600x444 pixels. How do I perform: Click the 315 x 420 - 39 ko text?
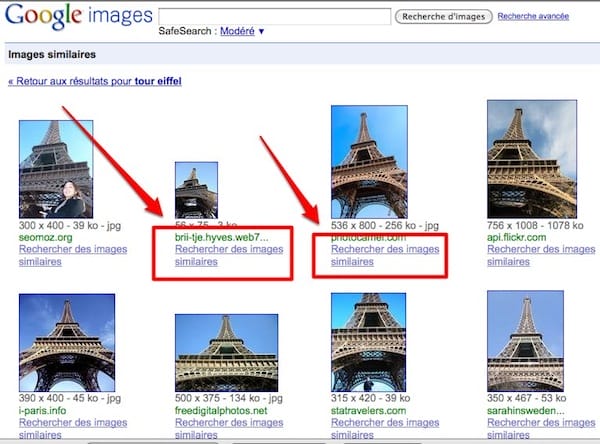click(370, 398)
